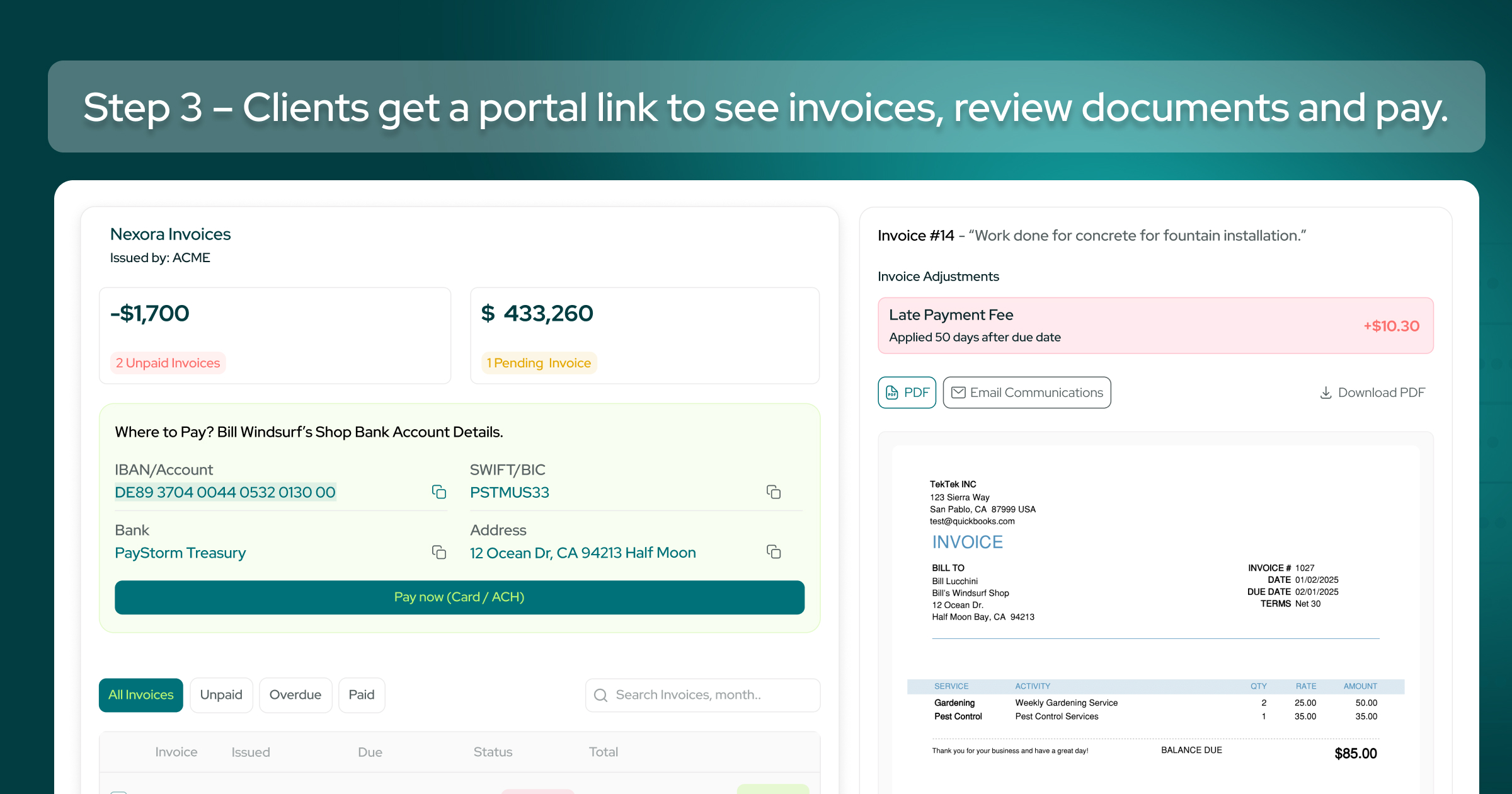Copy the PayStorm Treasury bank name
Image resolution: width=1512 pixels, height=794 pixels.
(x=439, y=552)
